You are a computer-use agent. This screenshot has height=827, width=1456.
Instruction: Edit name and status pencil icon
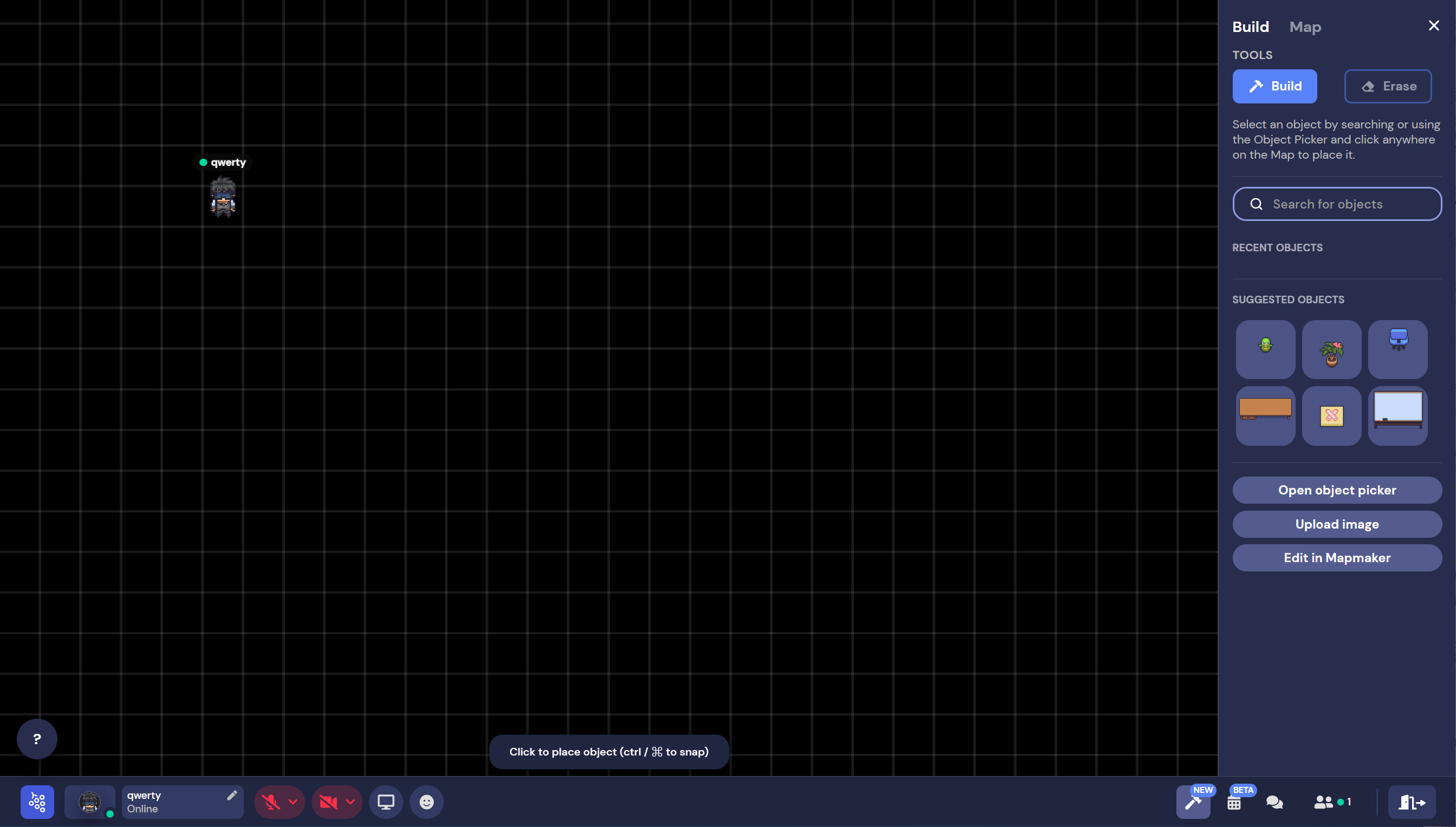pos(231,795)
